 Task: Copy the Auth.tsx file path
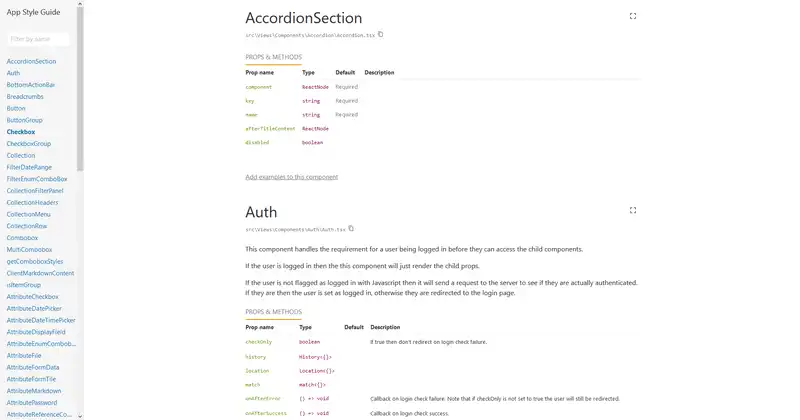351,229
